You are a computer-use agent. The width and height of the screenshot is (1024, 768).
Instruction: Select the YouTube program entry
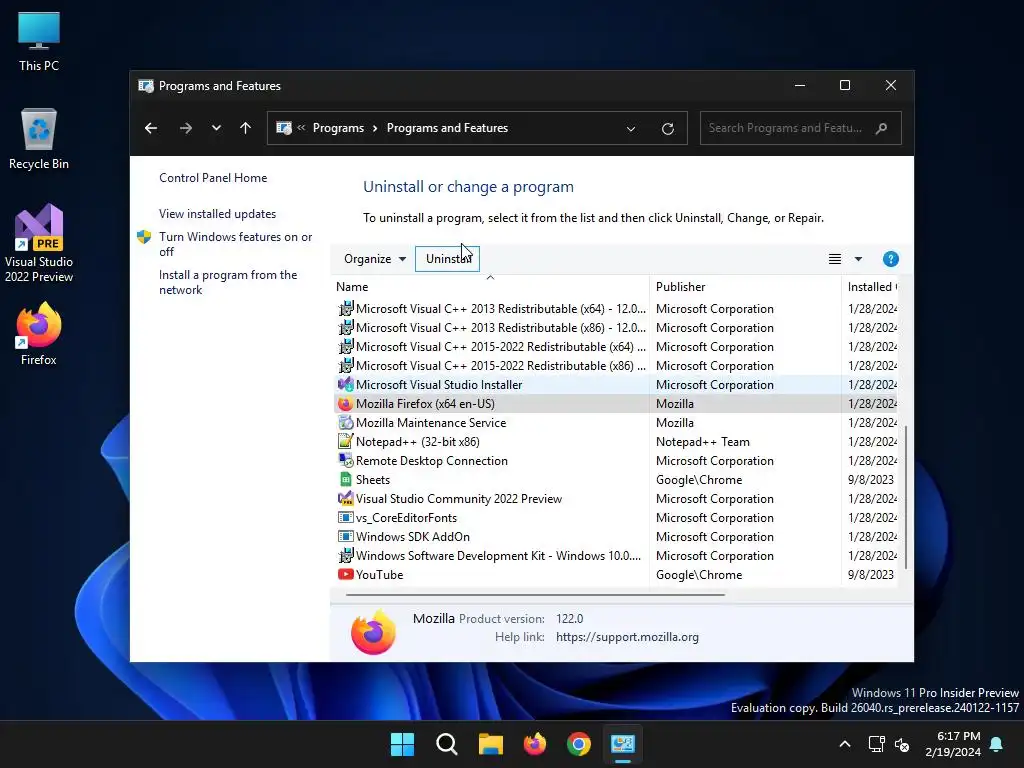click(616, 575)
